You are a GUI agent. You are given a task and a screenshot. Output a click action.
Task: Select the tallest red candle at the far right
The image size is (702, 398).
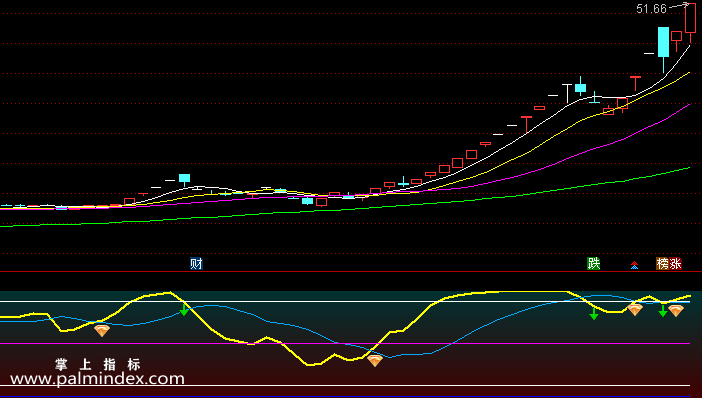point(690,19)
